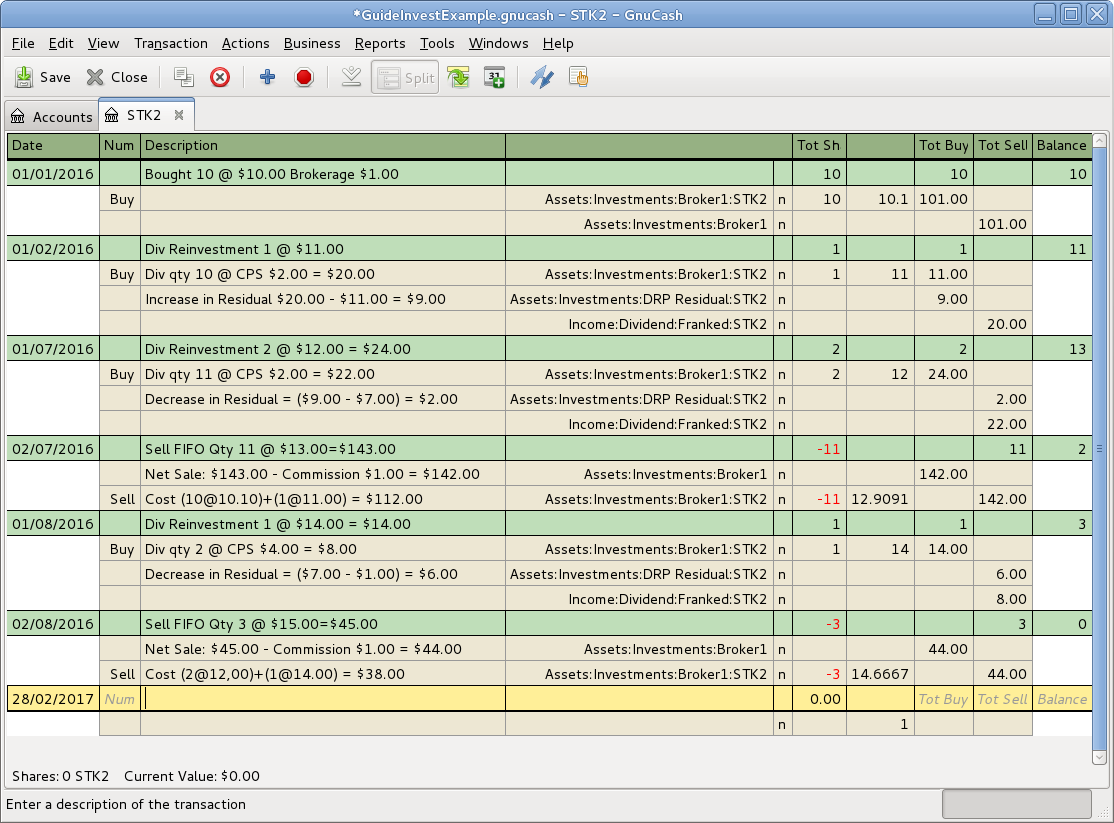Select the 02/07/2016 Sell FIFO Qty 11 transaction
This screenshot has width=1114, height=823.
(270, 449)
